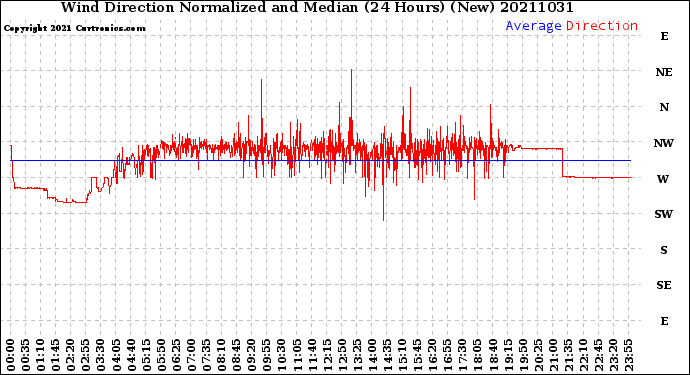Click the 15:10 time label

pos(403,355)
